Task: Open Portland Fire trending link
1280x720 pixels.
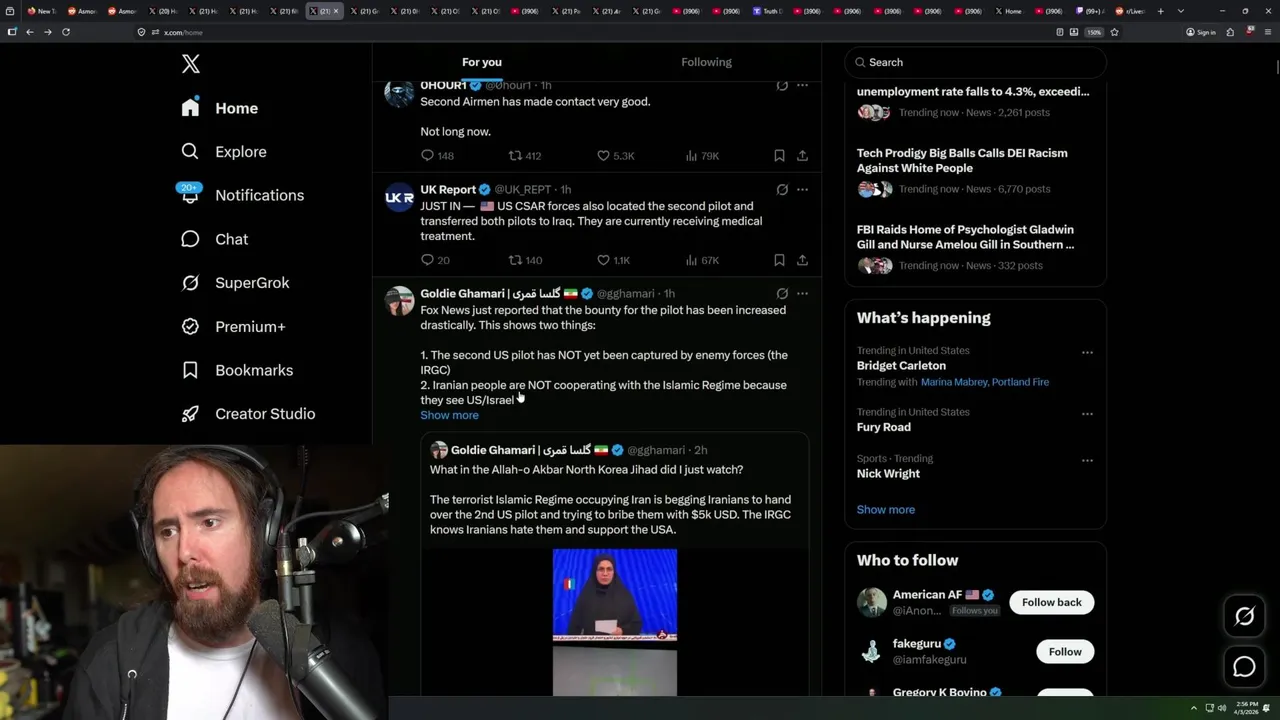Action: (x=1018, y=382)
